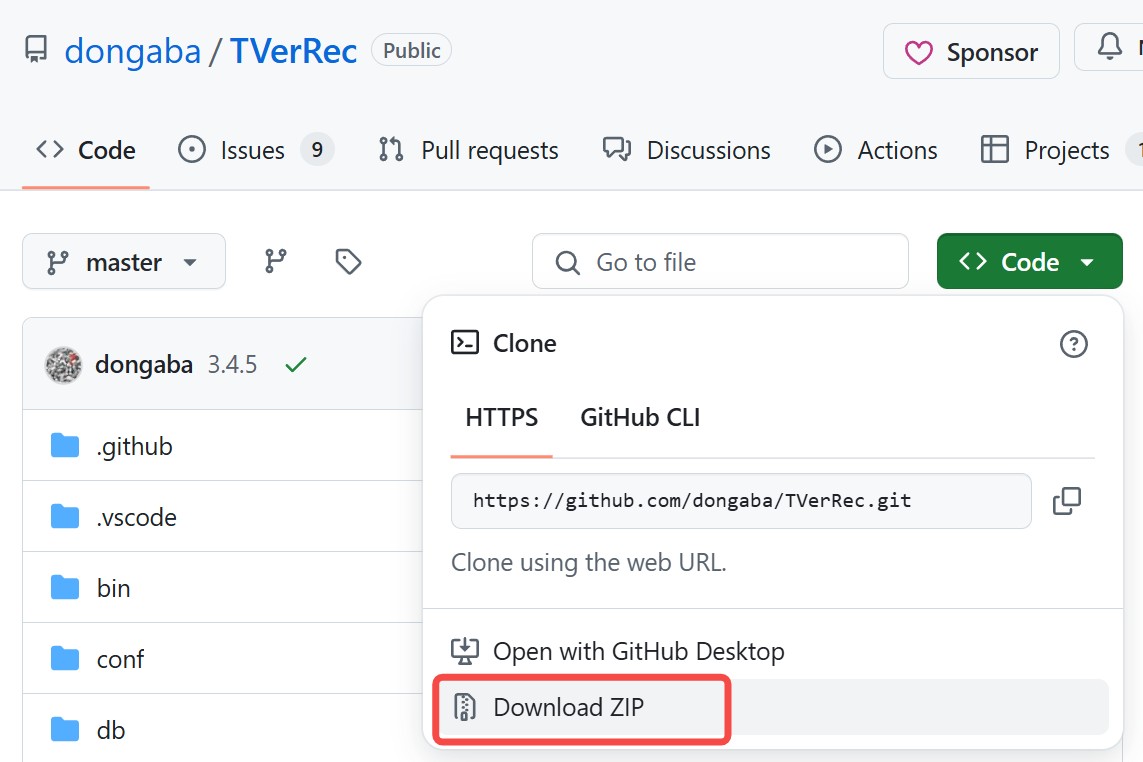Viewport: 1143px width, 762px height.
Task: Click the folder icon beside conf
Action: point(65,658)
